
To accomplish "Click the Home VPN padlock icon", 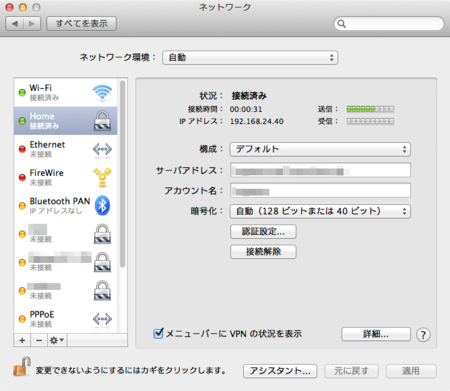I will pos(102,121).
